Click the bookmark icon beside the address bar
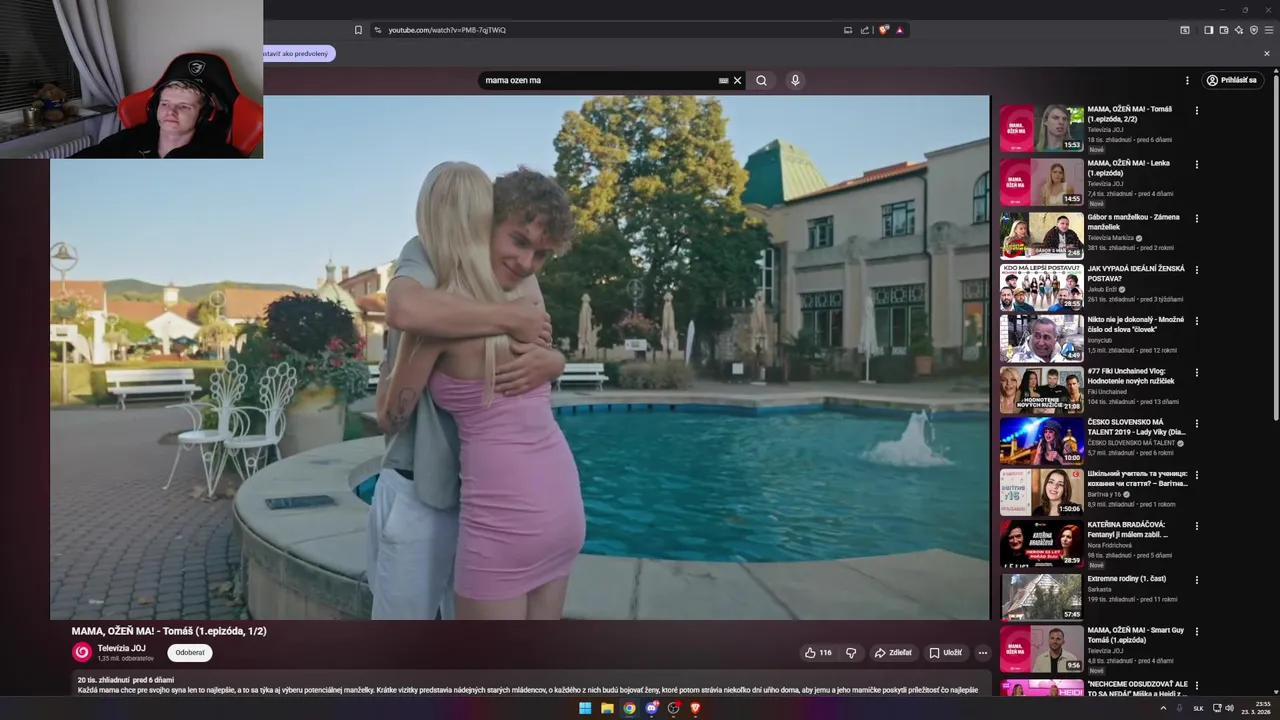Screen dimensions: 1280x720 tap(358, 30)
